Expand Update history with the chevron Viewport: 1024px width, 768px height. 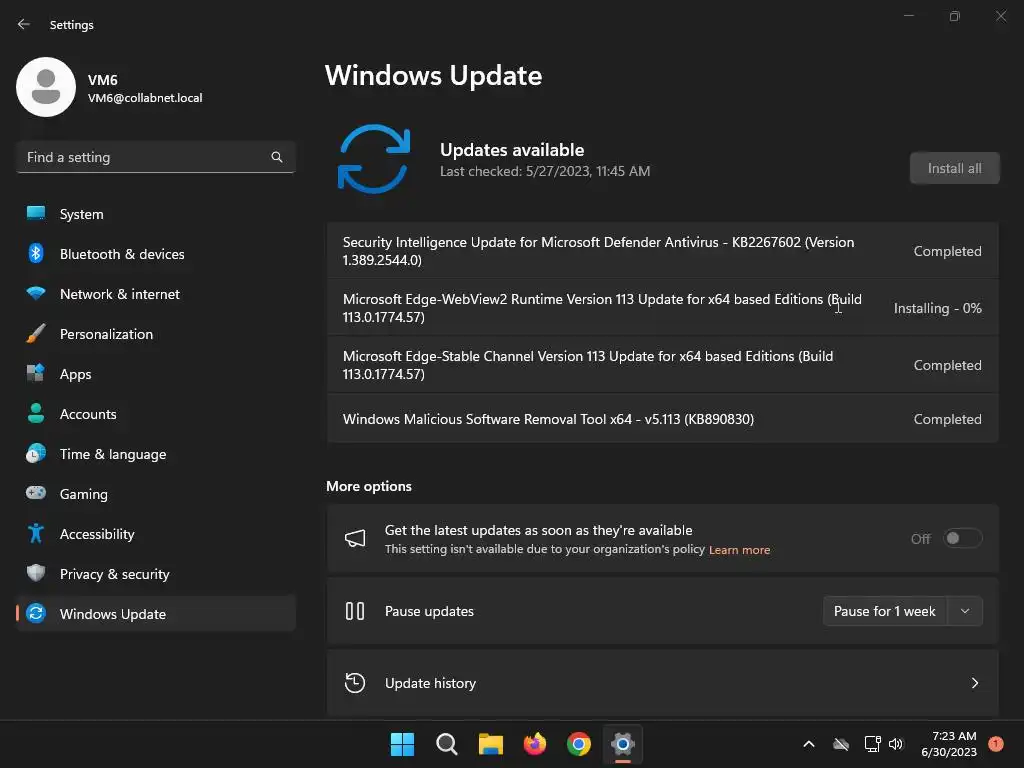click(974, 682)
